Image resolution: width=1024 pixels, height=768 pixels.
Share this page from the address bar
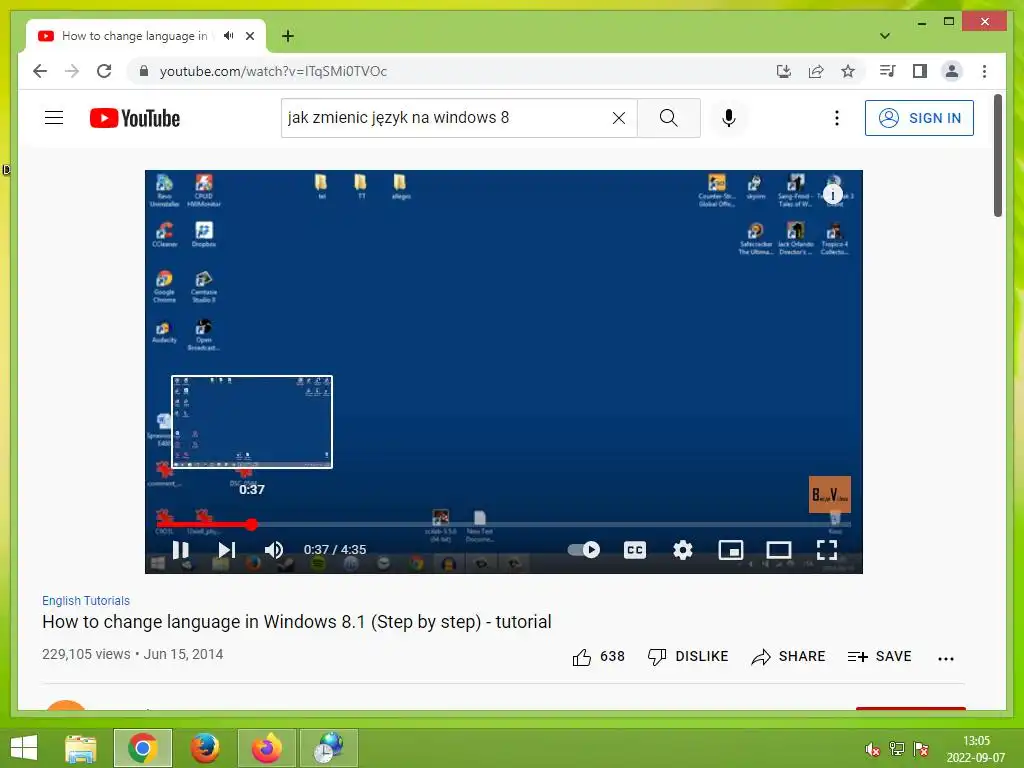(x=816, y=71)
